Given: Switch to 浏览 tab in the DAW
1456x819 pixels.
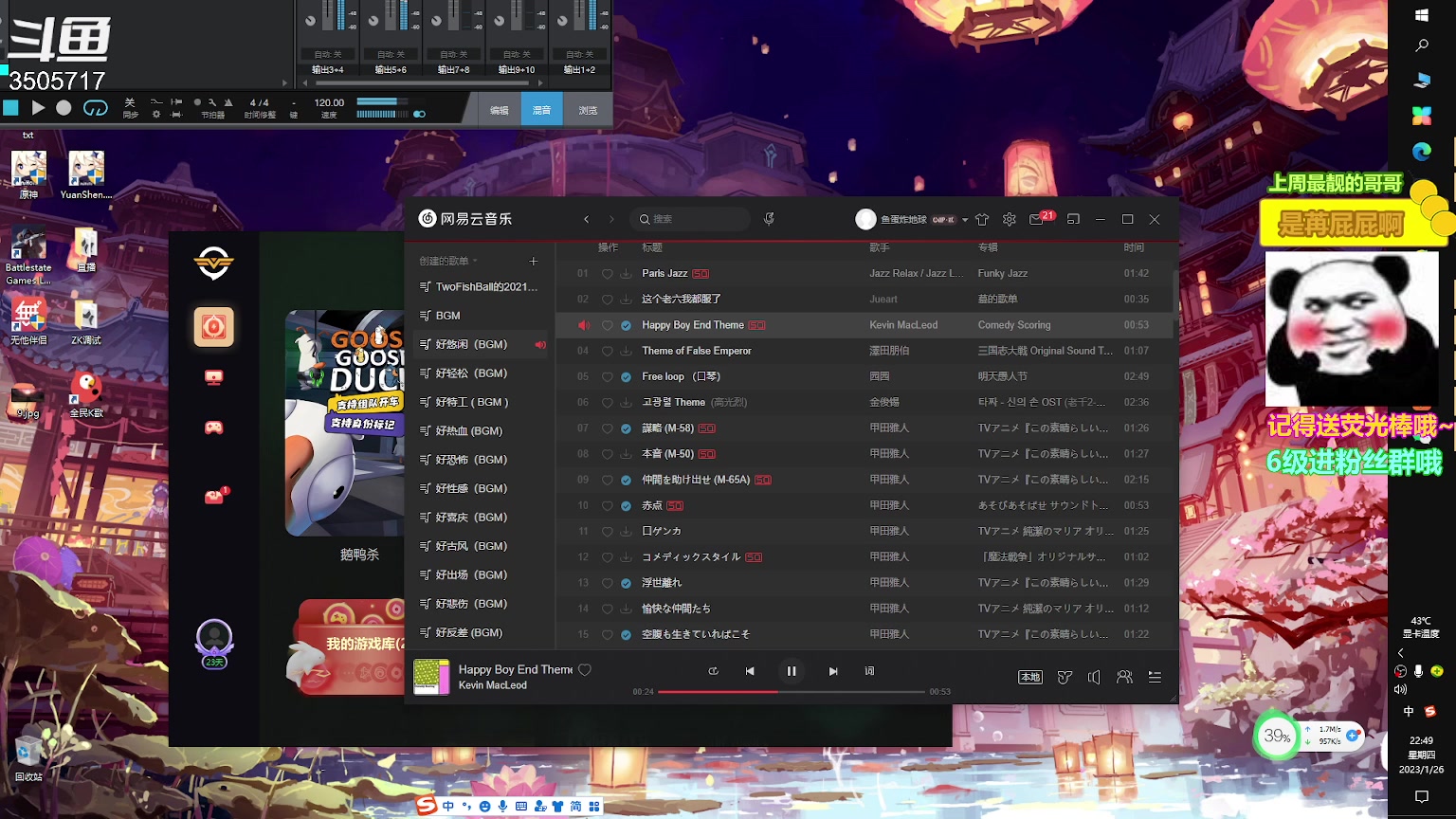Looking at the screenshot, I should [x=588, y=110].
